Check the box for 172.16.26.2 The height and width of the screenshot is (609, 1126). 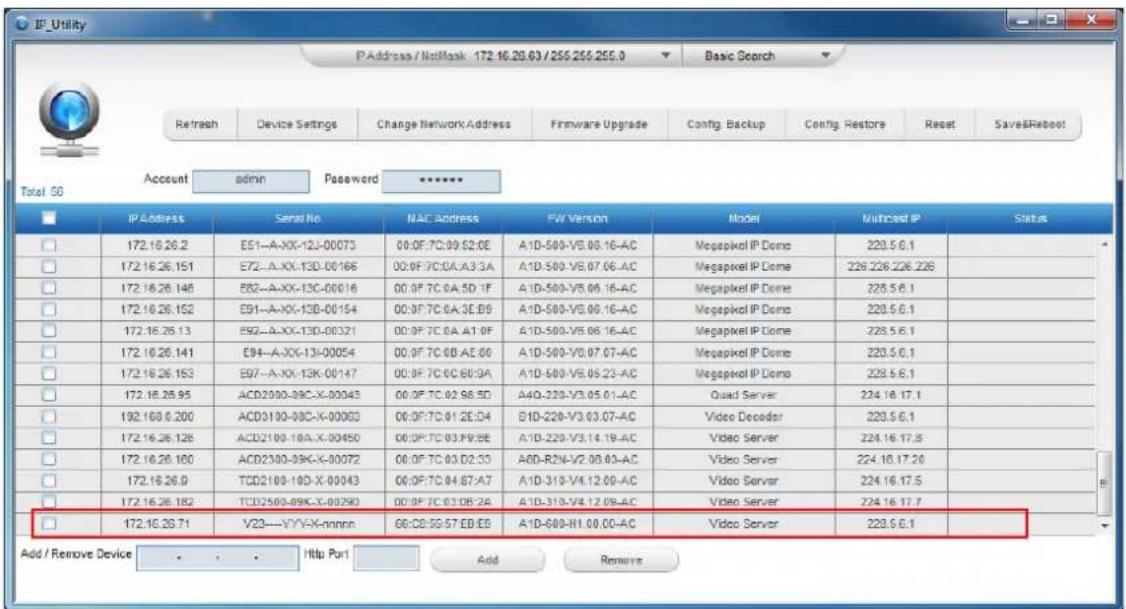click(x=49, y=246)
